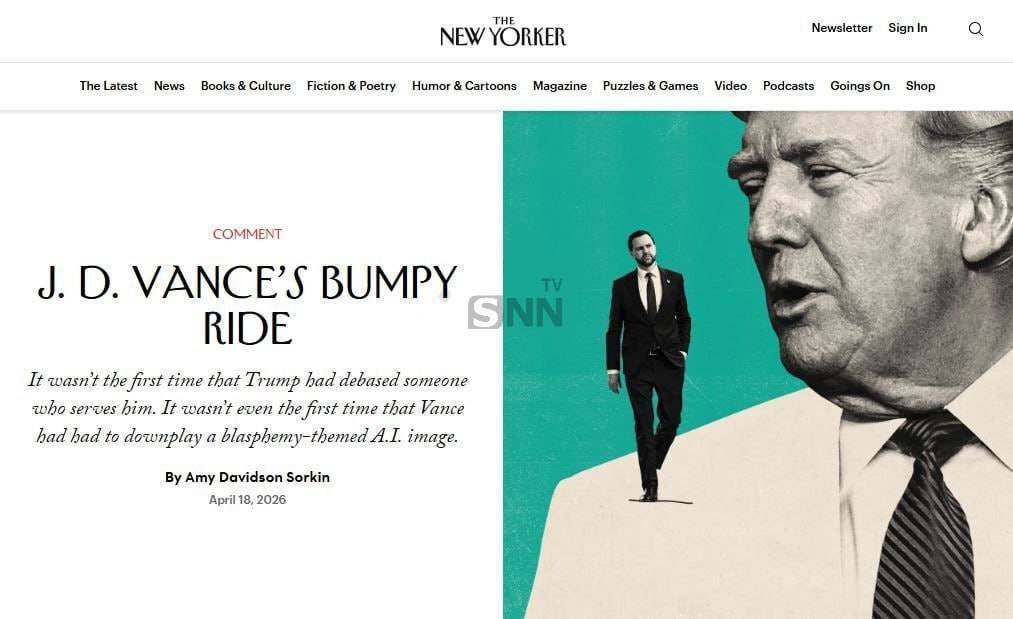Open the Video section

pos(731,86)
